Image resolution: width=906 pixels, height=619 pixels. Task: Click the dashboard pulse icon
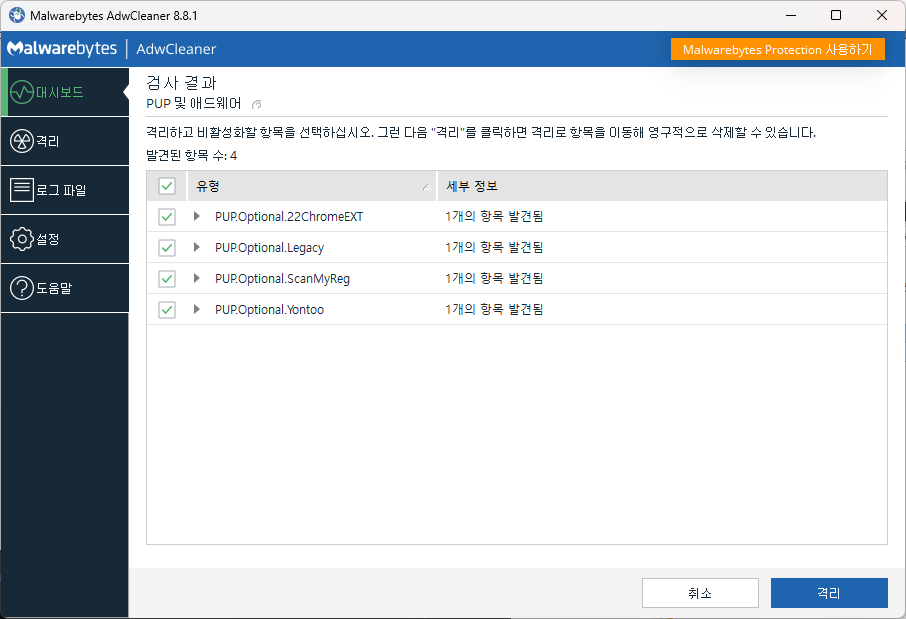point(22,92)
